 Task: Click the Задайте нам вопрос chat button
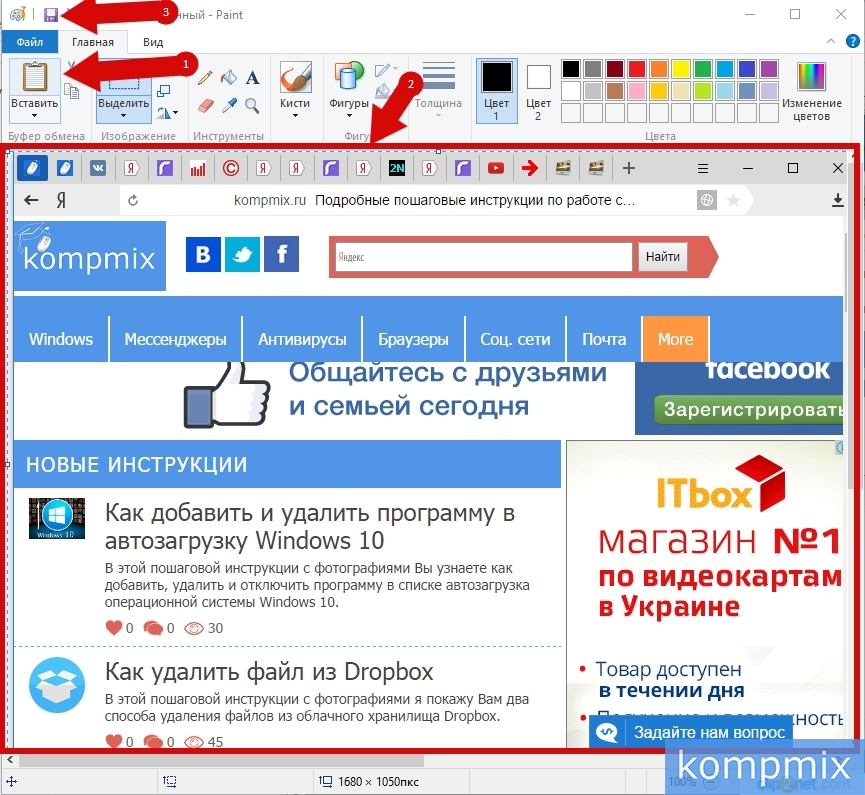point(691,732)
